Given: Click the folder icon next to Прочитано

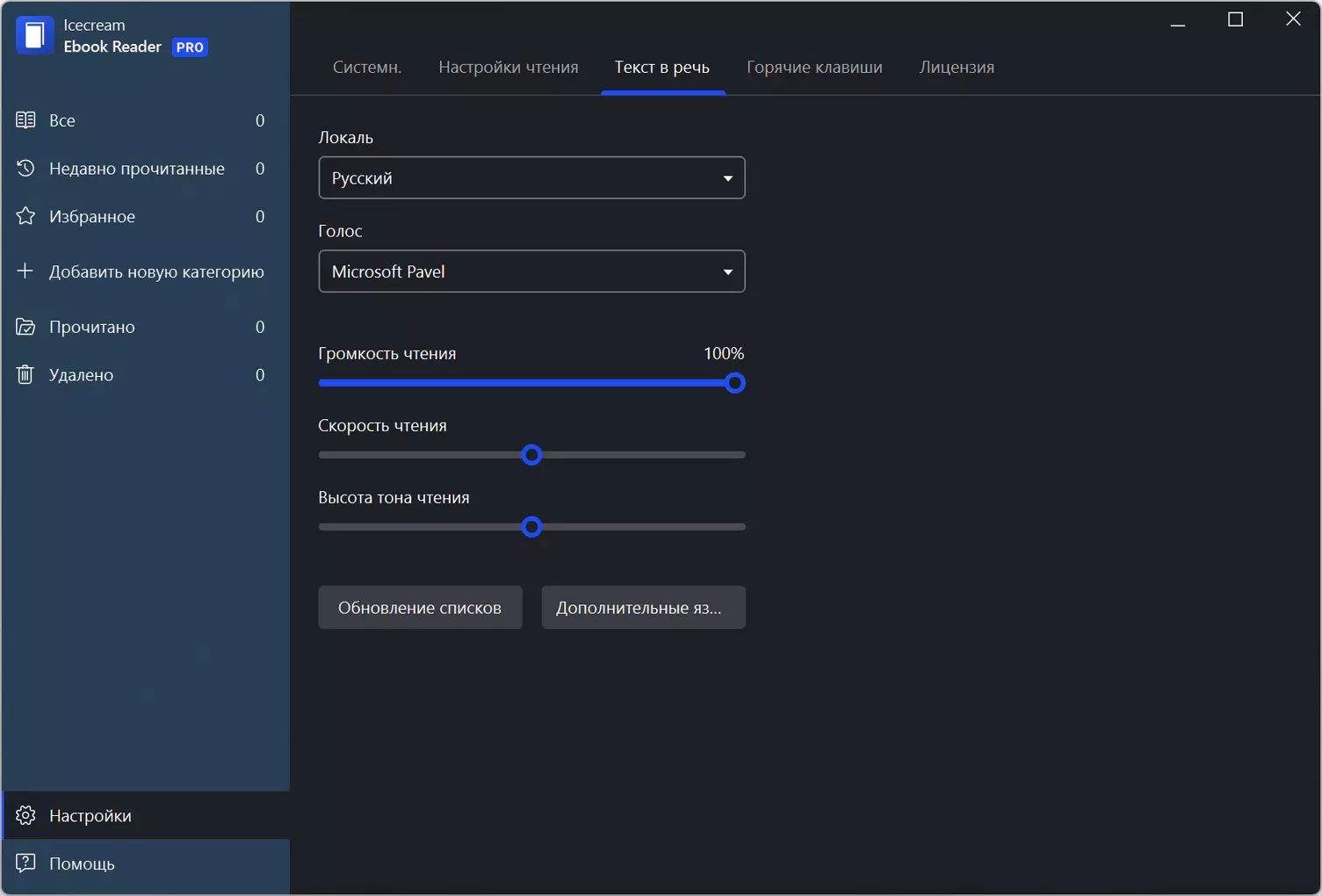Looking at the screenshot, I should coord(25,327).
